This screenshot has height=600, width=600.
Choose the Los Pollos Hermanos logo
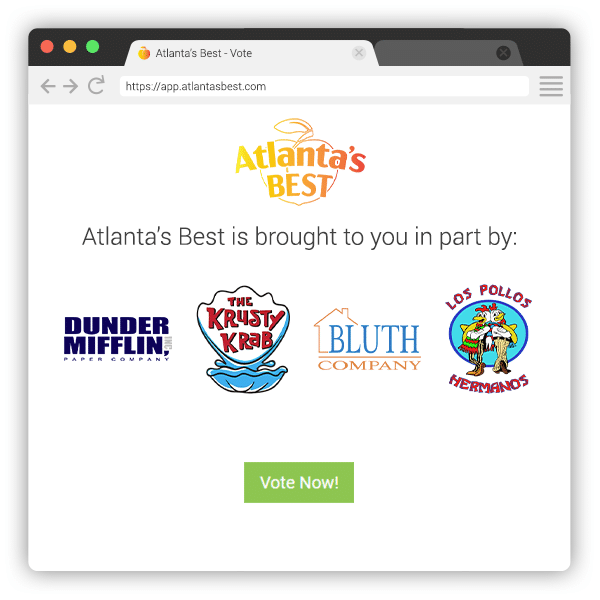pyautogui.click(x=489, y=339)
